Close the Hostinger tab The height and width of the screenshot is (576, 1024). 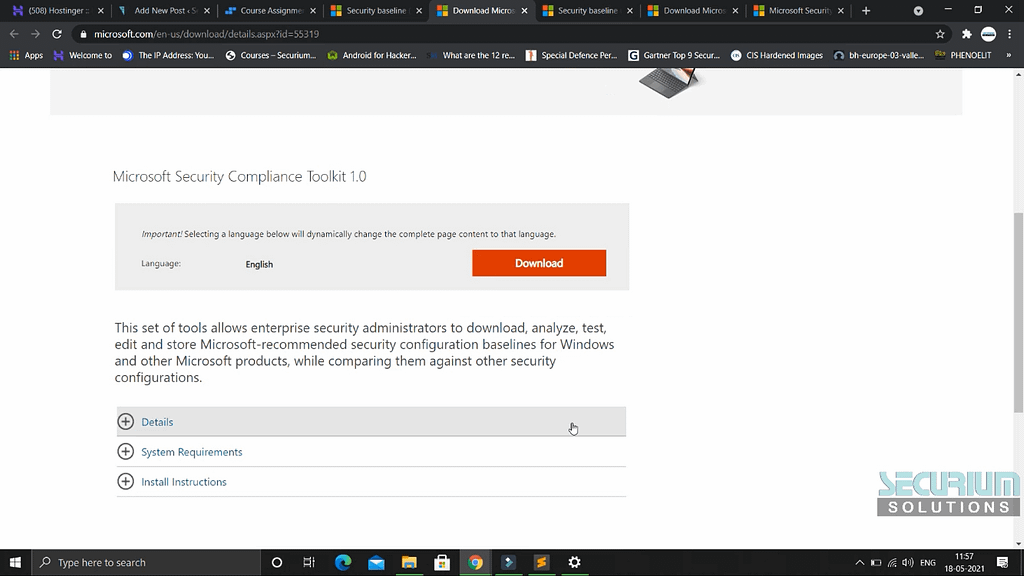[101, 10]
